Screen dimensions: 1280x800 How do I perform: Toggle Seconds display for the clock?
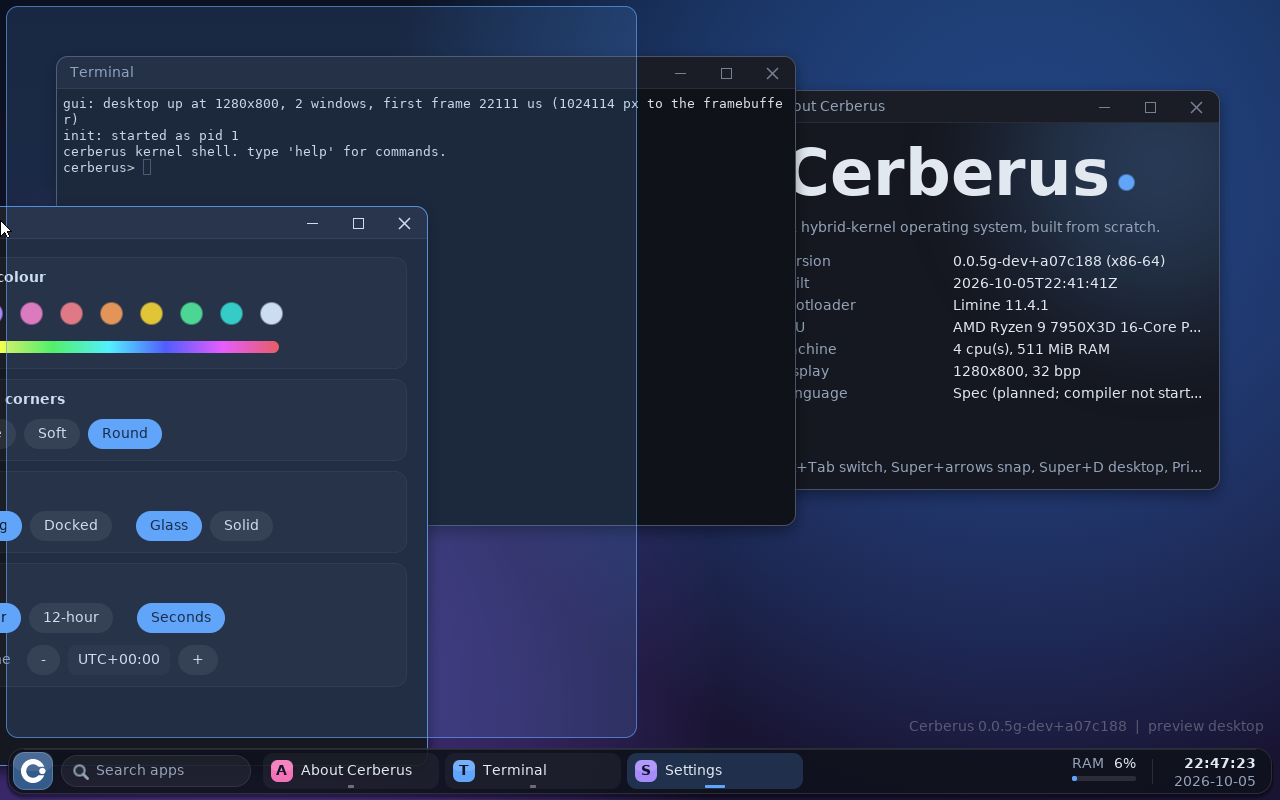click(x=181, y=617)
